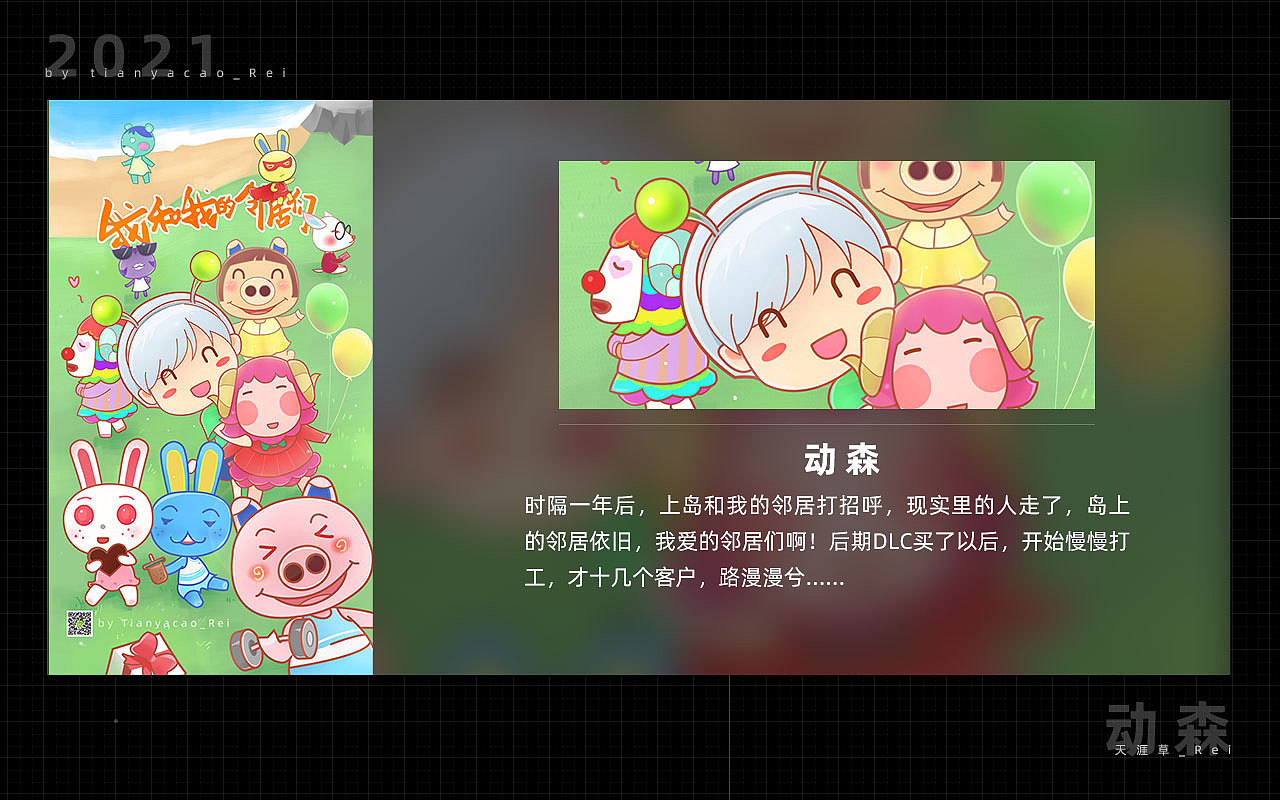Select the white 动森 heading above the description
1280x800 pixels.
(842, 460)
